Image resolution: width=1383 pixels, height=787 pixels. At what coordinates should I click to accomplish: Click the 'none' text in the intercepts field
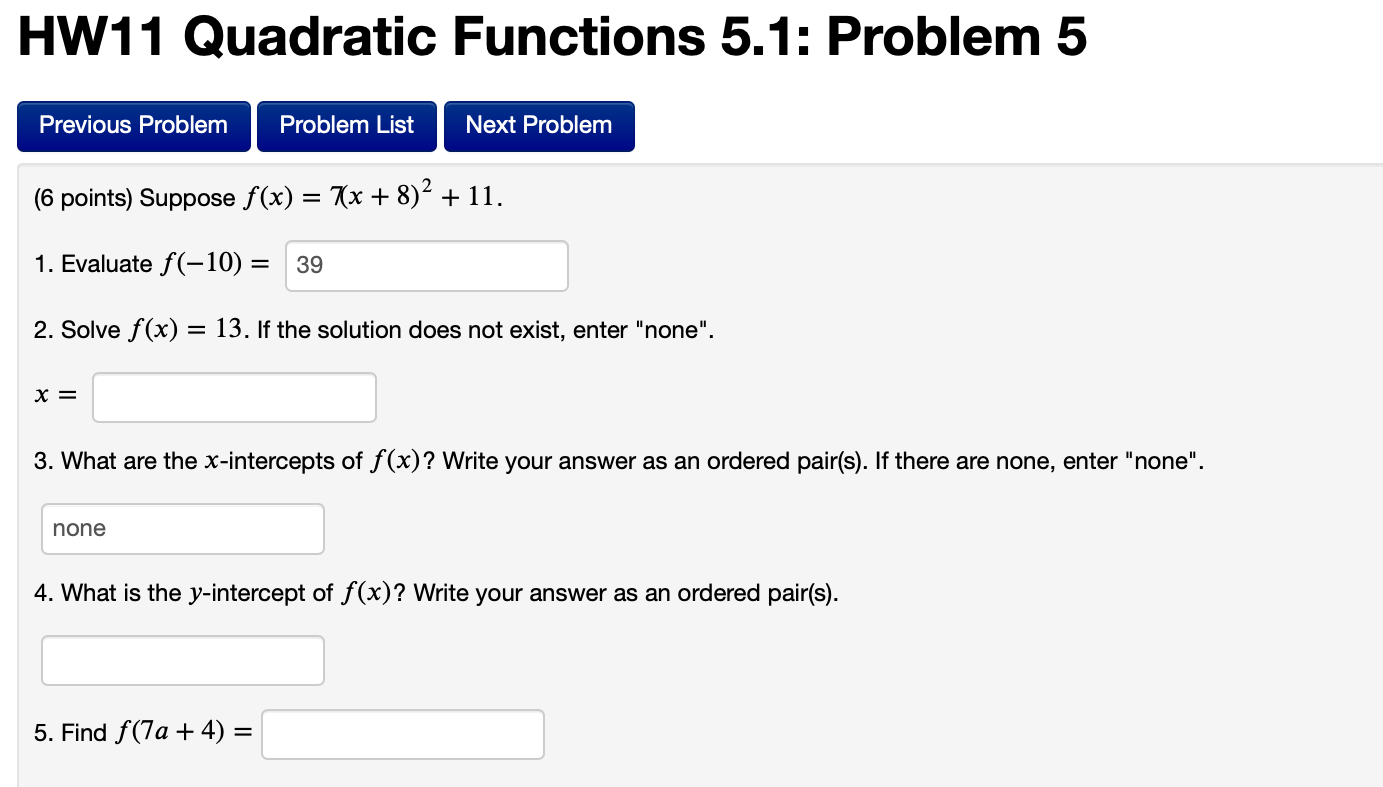78,528
